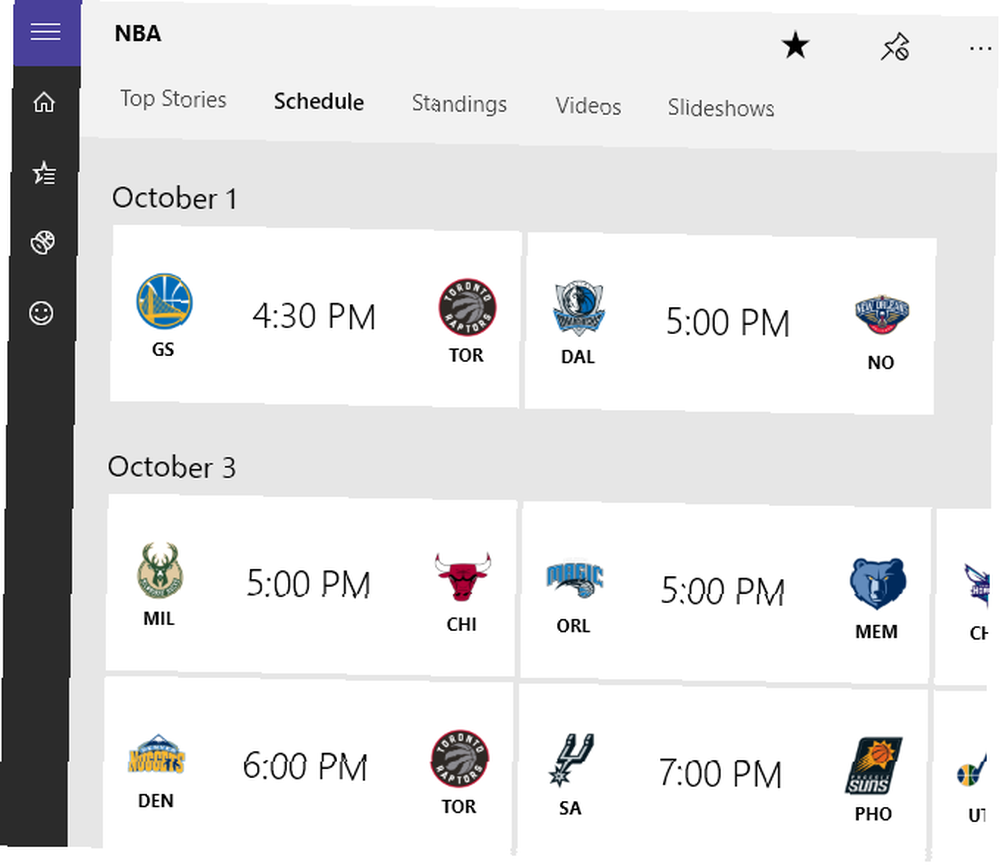The width and height of the screenshot is (1000, 866).
Task: Open the Videos tab
Action: click(x=588, y=106)
